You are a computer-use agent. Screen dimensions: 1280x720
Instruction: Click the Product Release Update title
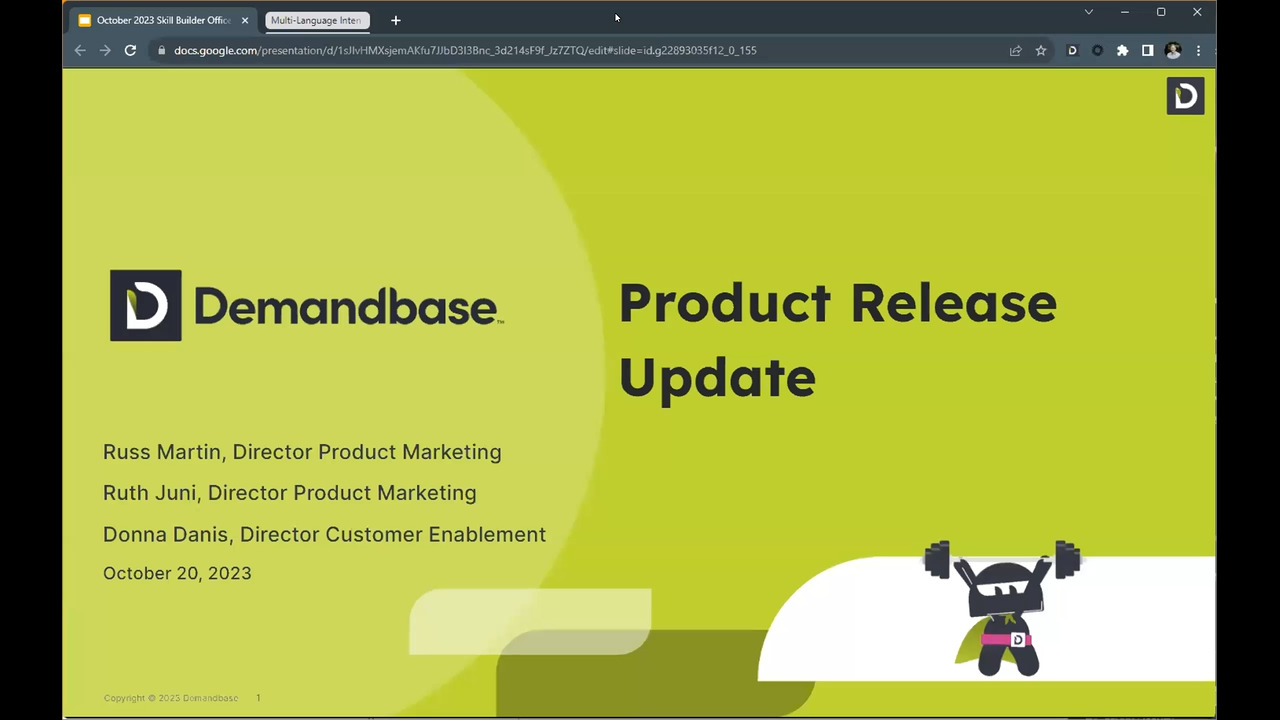(837, 340)
